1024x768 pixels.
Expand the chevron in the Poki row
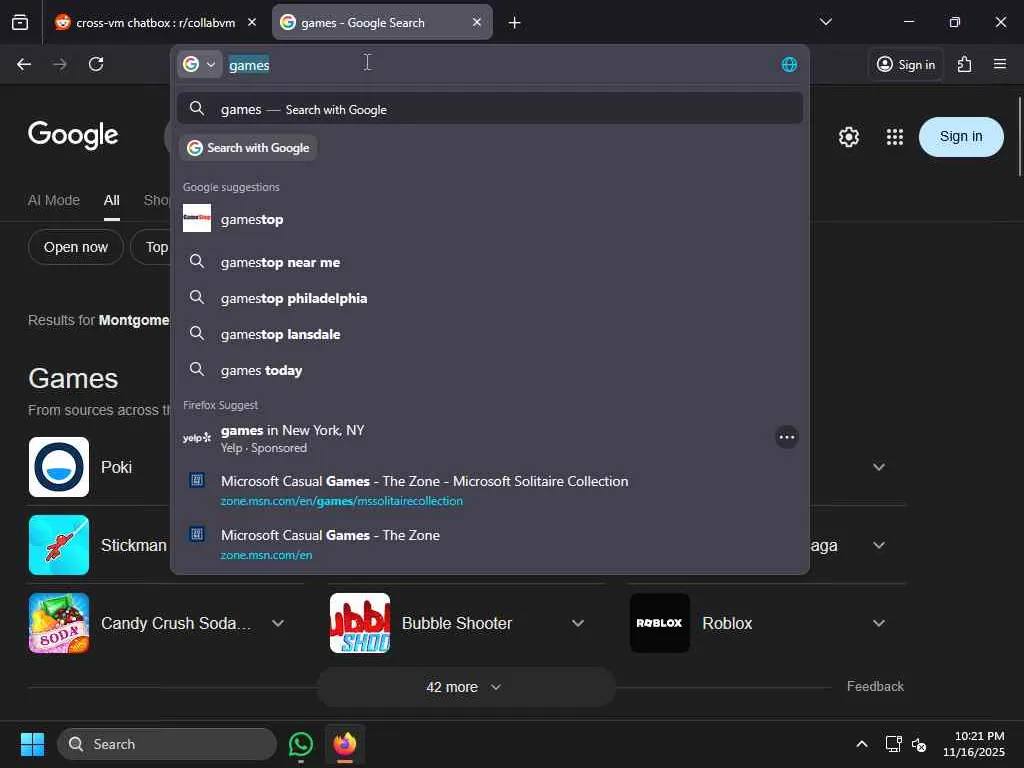tap(879, 467)
